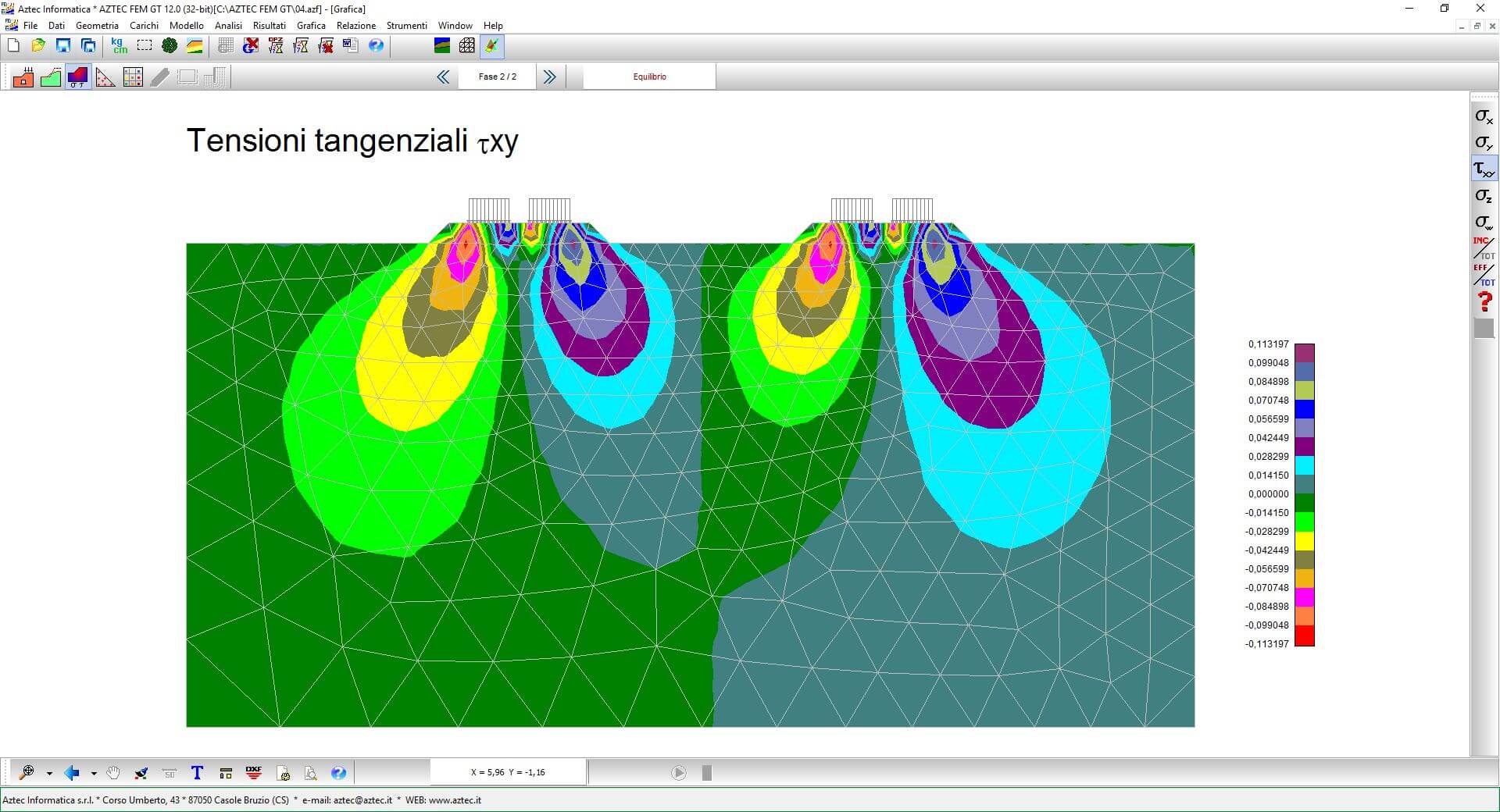
Task: Go to next phase with double-right arrow
Action: click(549, 77)
